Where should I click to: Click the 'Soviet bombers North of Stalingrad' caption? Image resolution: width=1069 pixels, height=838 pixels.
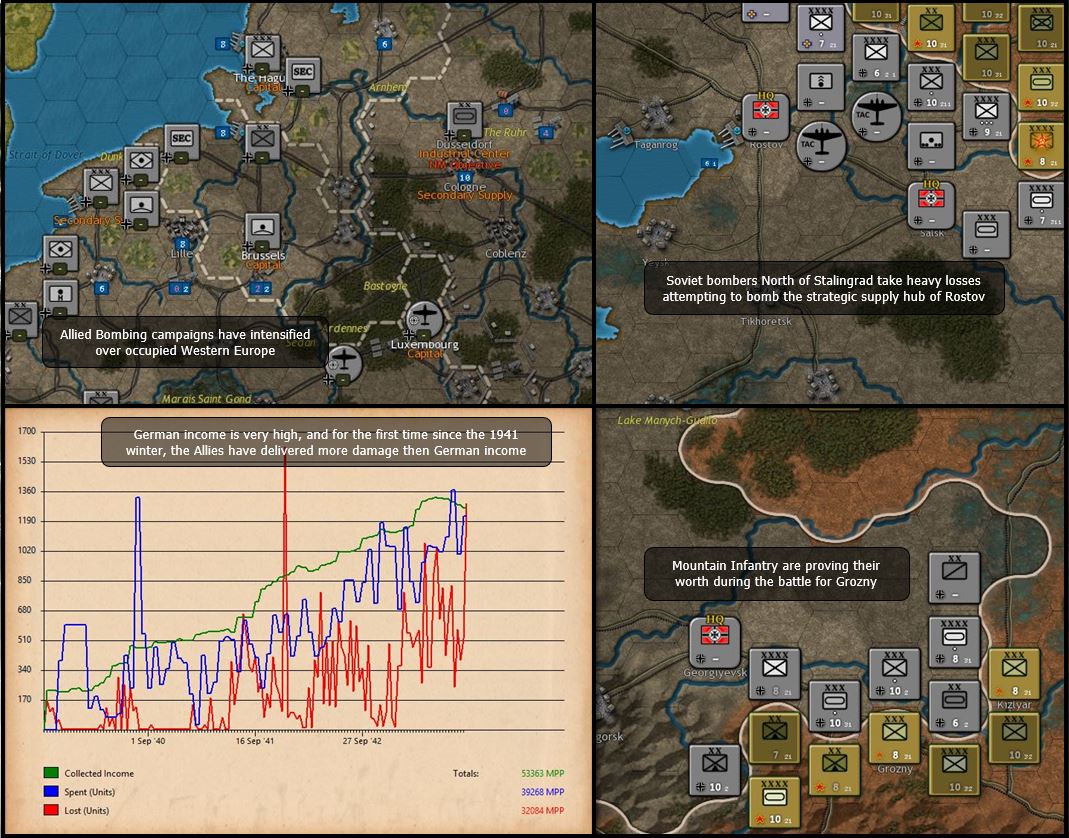click(824, 288)
